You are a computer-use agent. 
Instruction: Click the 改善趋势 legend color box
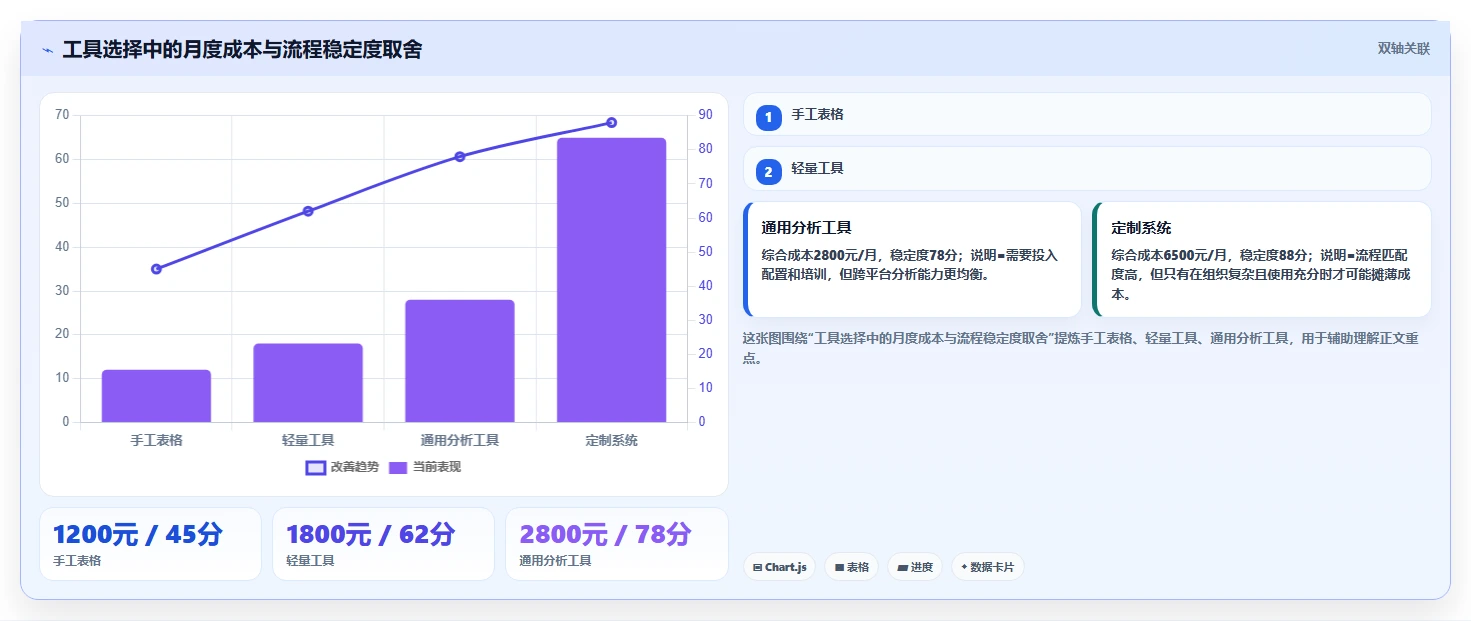(x=316, y=467)
